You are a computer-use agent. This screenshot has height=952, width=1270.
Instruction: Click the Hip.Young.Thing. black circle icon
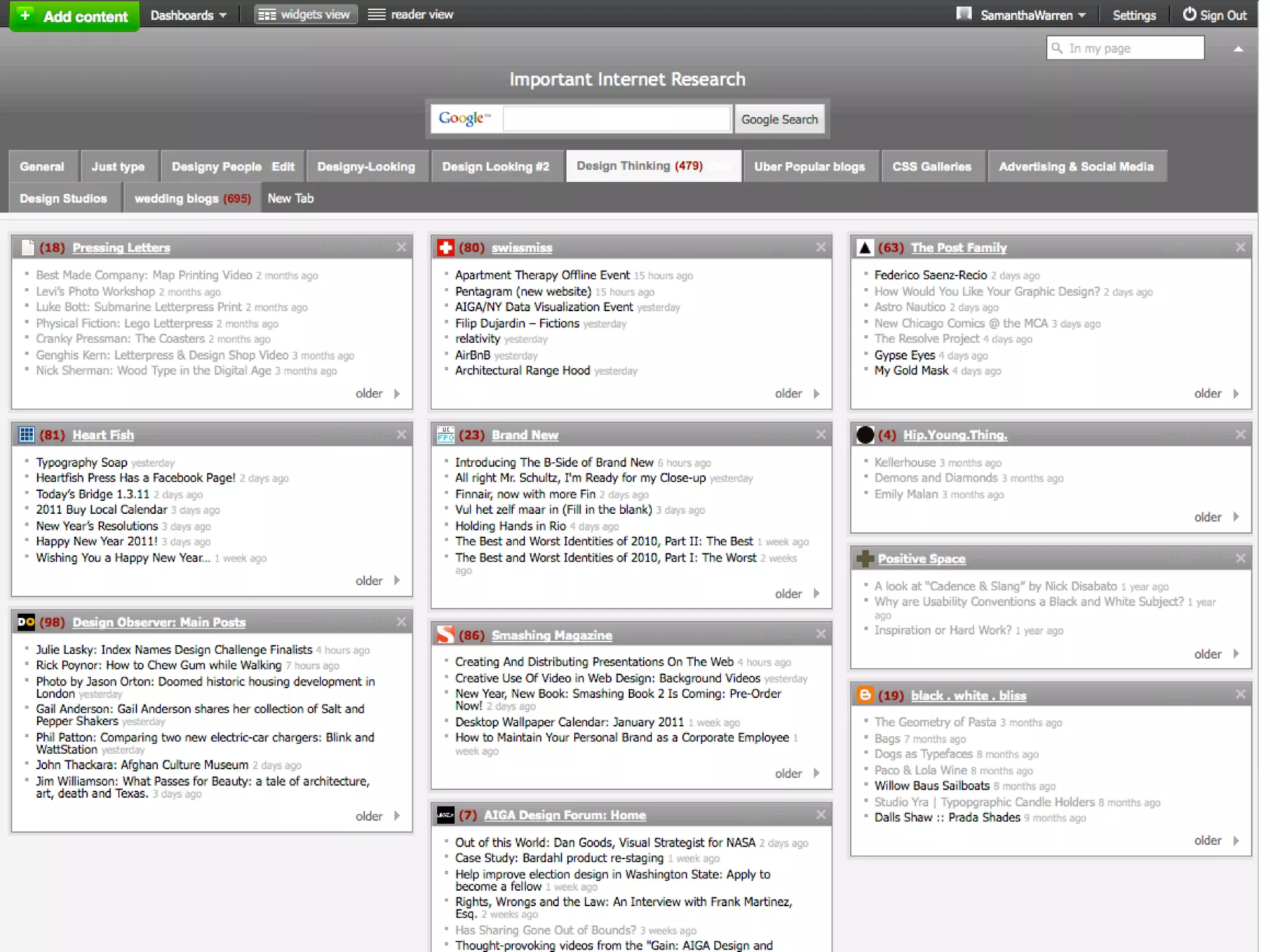pyautogui.click(x=865, y=435)
